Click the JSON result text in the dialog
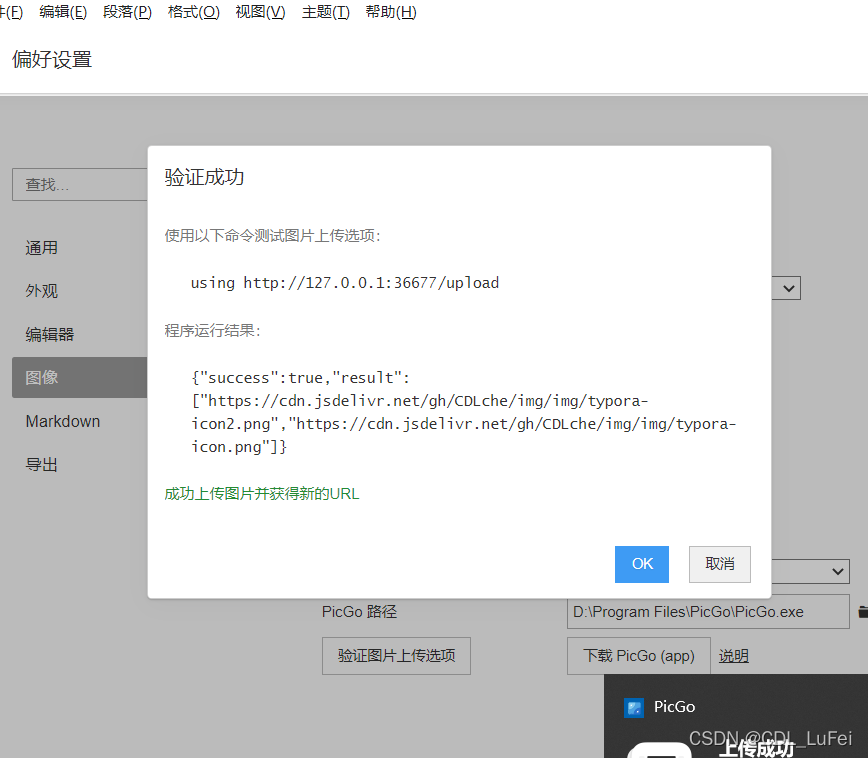Screen dimensions: 868x758 463,412
